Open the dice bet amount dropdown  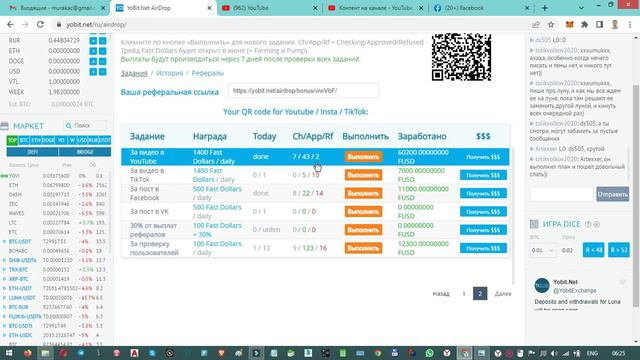coord(543,250)
